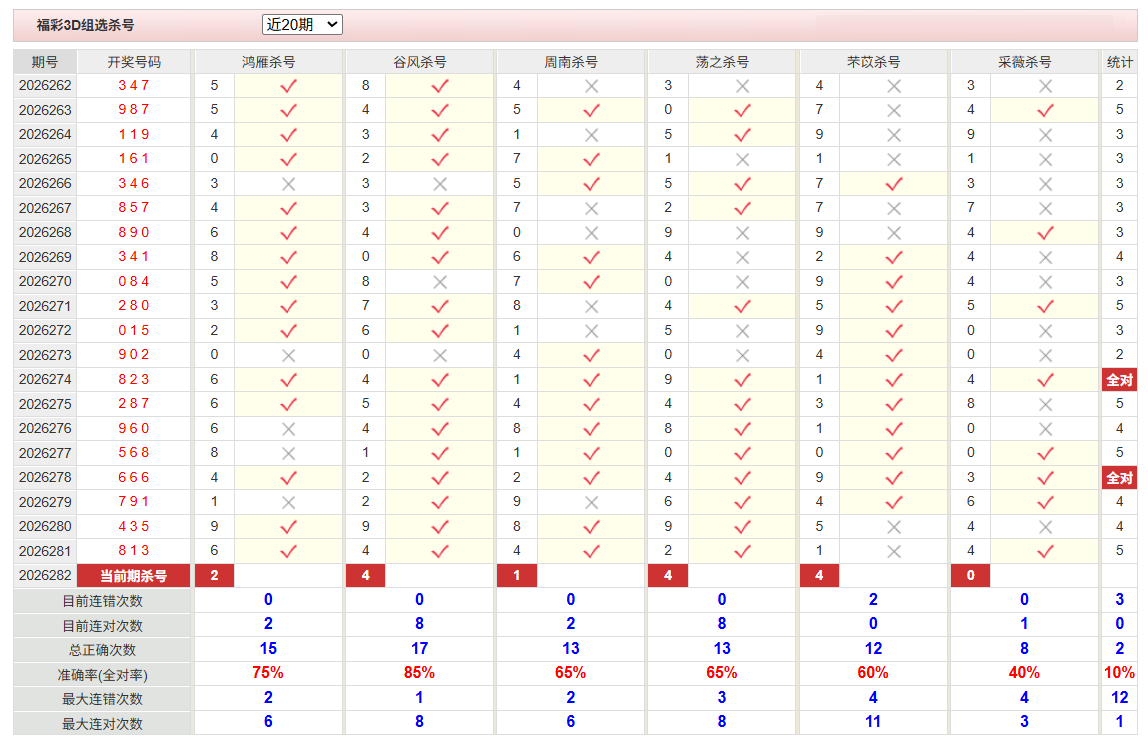The height and width of the screenshot is (746, 1148).
Task: Click the 85% accuracy value
Action: [x=420, y=673]
